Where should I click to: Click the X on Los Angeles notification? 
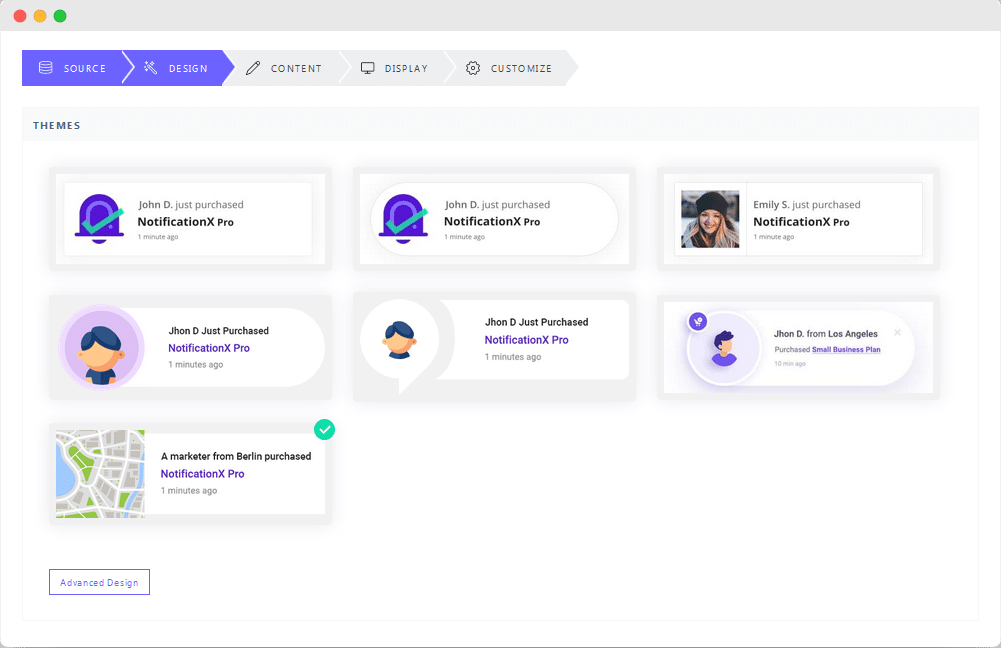pyautogui.click(x=897, y=333)
